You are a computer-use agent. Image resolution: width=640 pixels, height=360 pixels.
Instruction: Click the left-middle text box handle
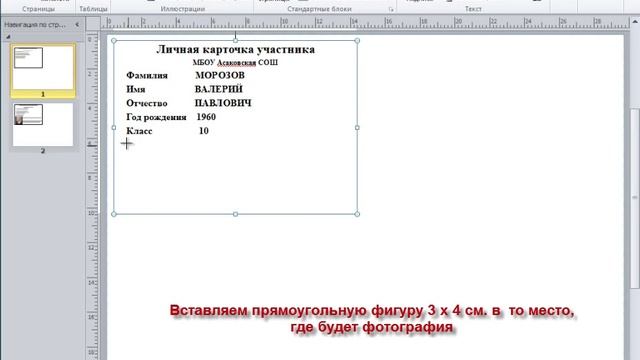tap(114, 128)
